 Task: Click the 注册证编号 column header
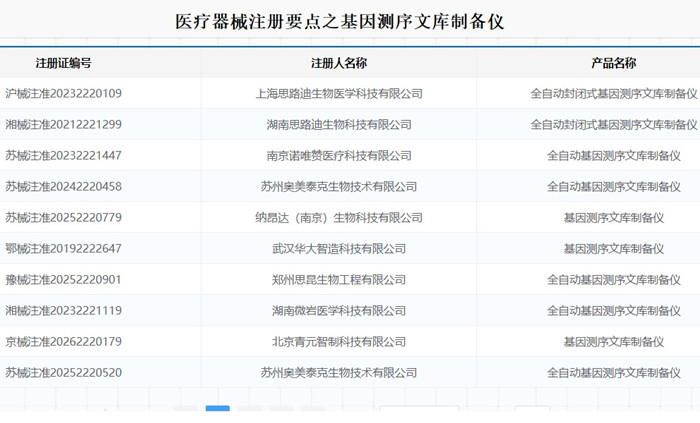tap(63, 63)
